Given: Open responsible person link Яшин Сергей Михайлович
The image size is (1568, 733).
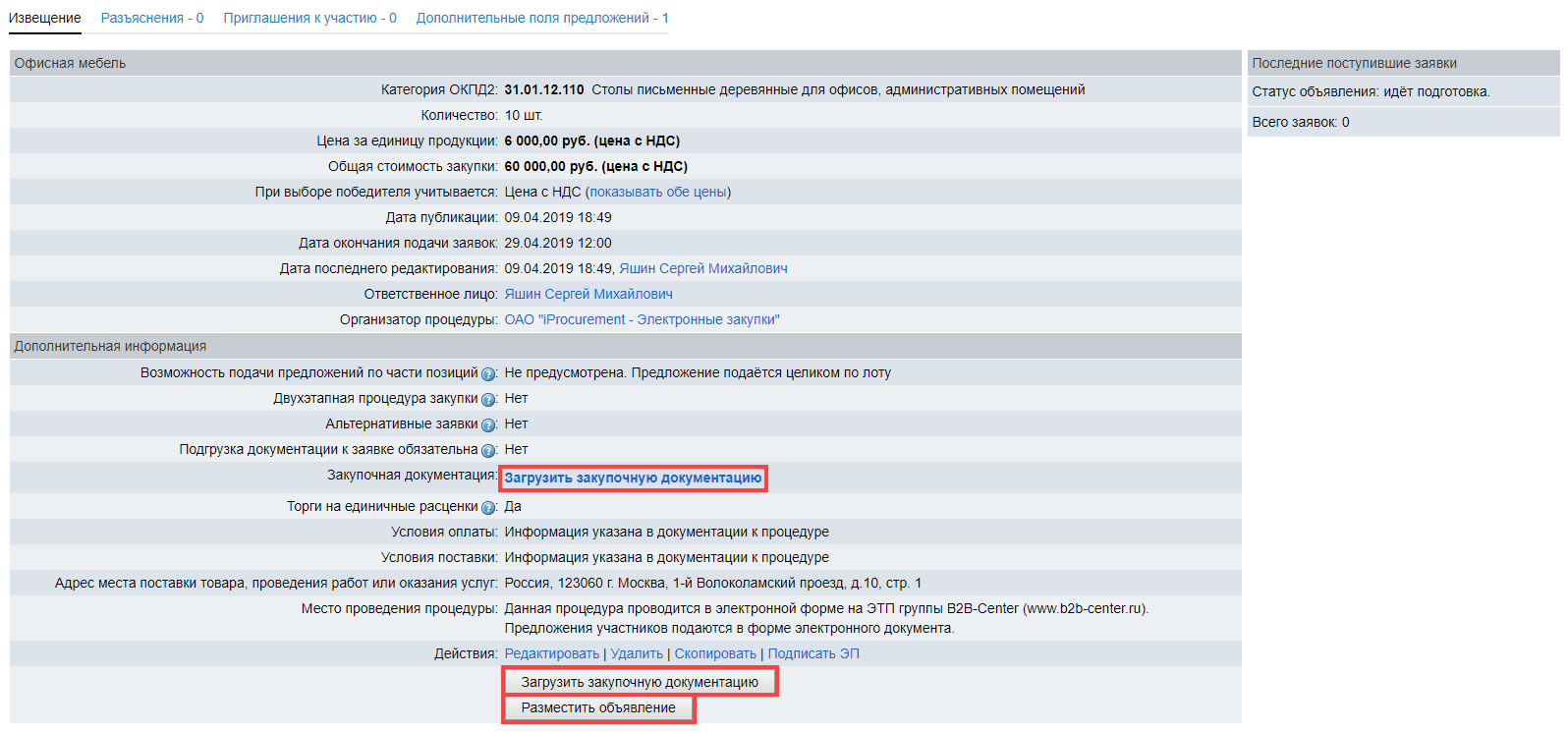Looking at the screenshot, I should tap(588, 294).
